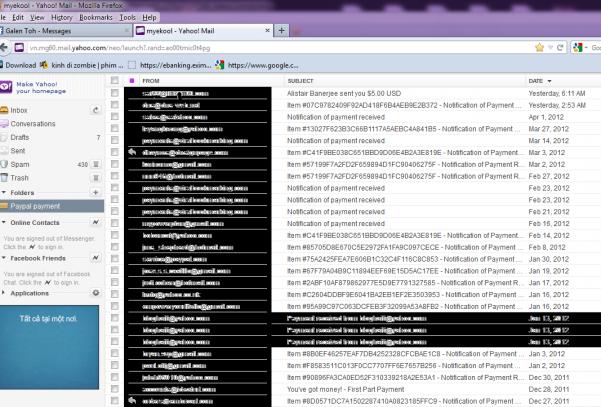Collapse the Facebook Friends section
Screen dimensions: 601x407
3,258
